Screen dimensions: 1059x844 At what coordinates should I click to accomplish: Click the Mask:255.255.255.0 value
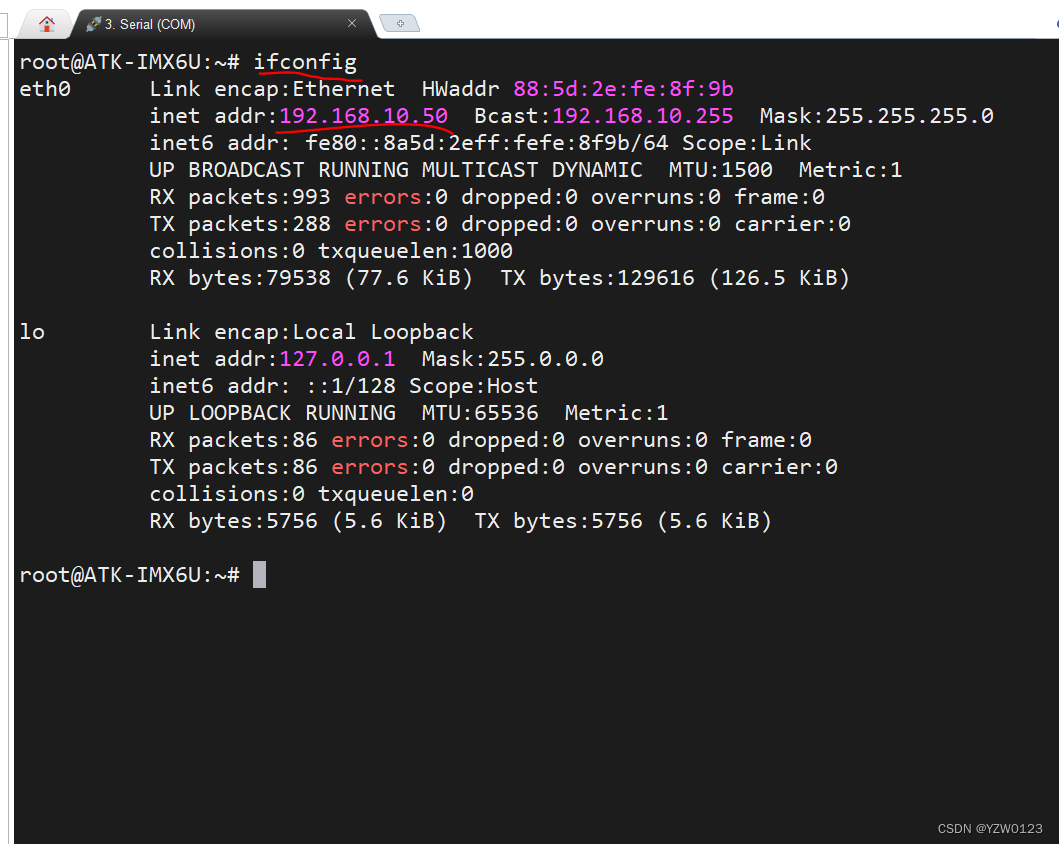877,116
